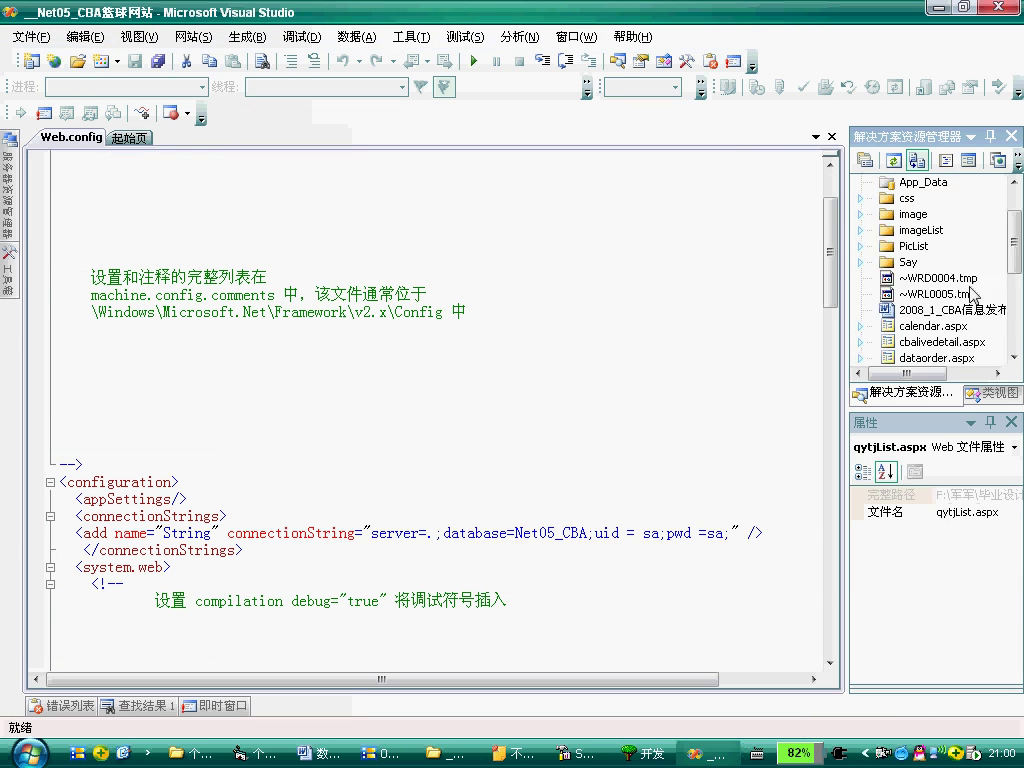Select the App_Data folder
Image resolution: width=1024 pixels, height=768 pixels.
coord(923,182)
